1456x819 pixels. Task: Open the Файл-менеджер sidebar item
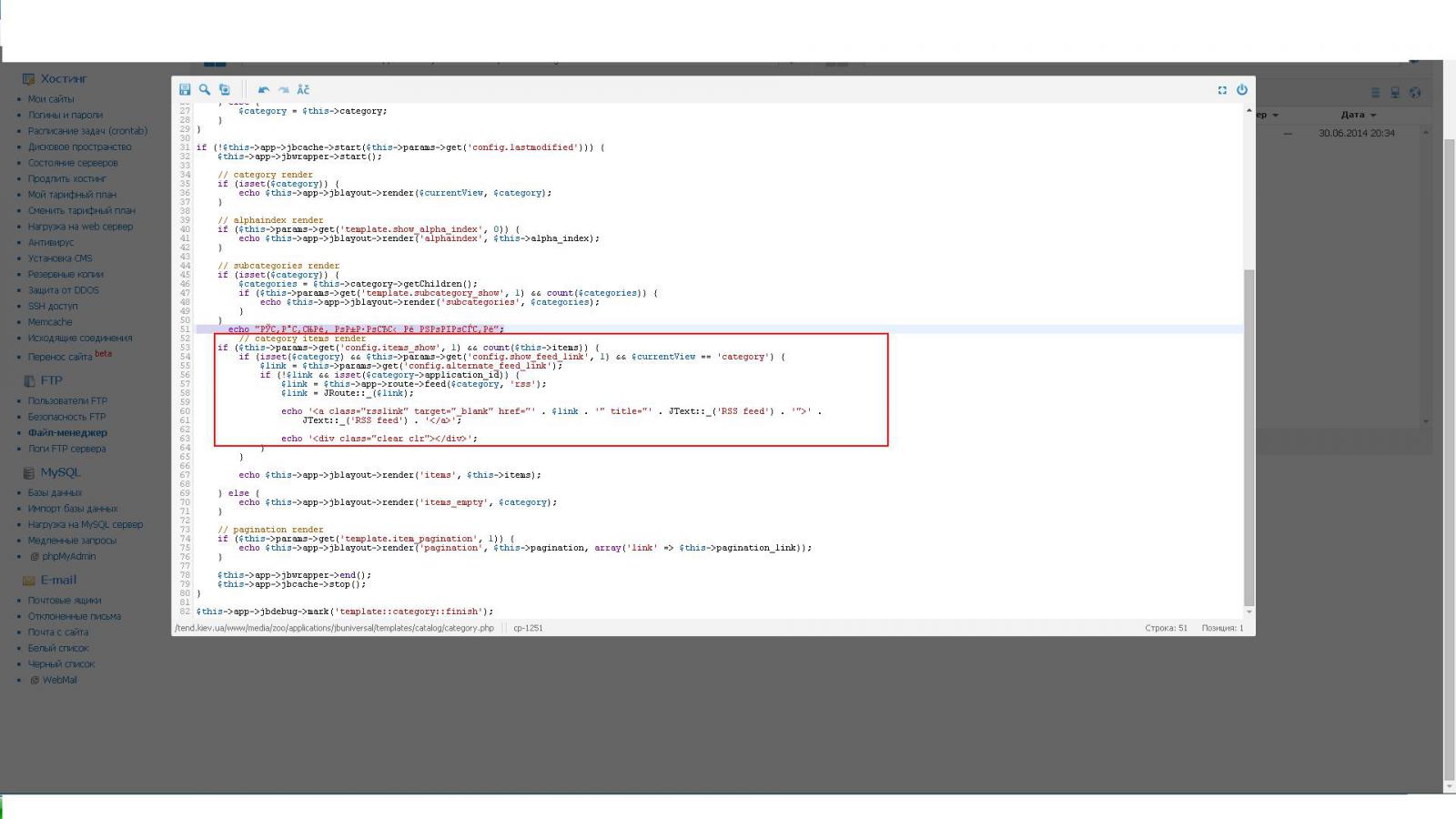(x=67, y=432)
